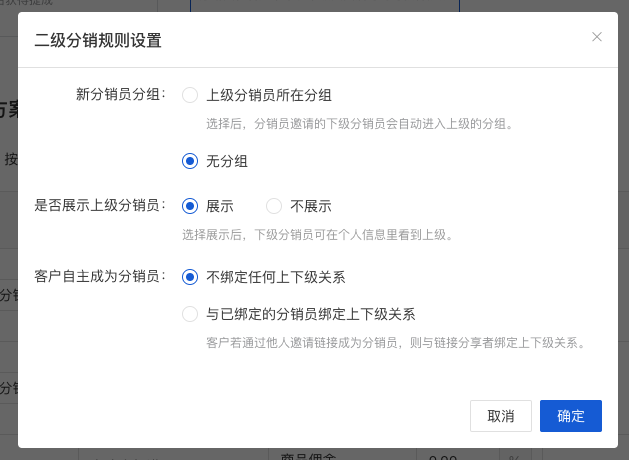Click hint text 选择展示后，下级分销员可在个人信息里看到上级
Screen dimensions: 629x460
coord(318,235)
